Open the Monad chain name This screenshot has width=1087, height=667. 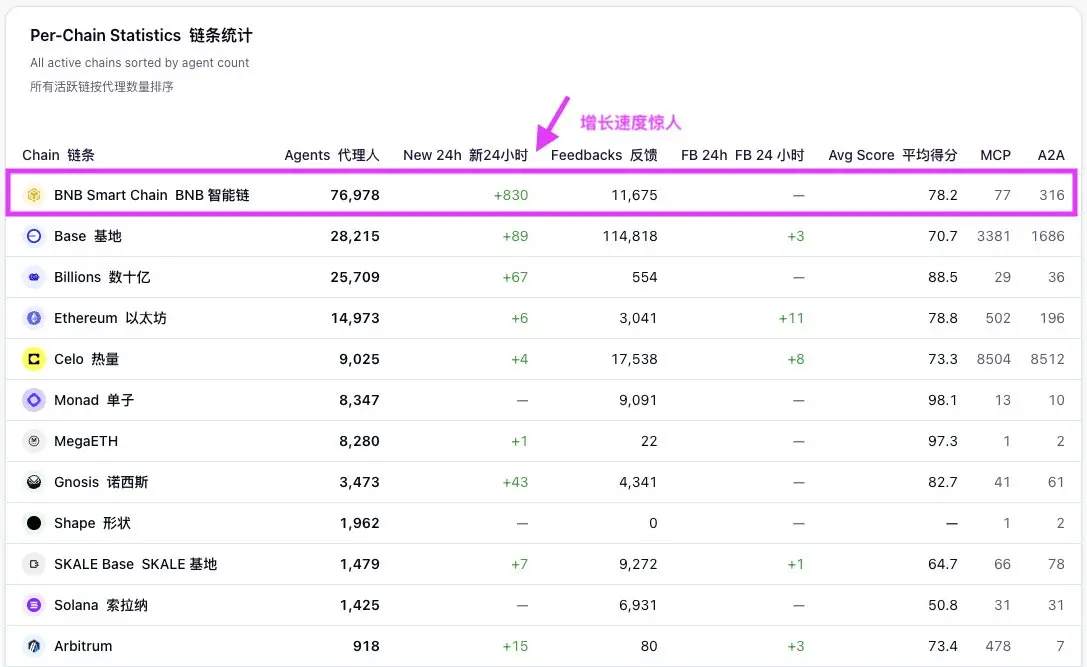(94, 400)
